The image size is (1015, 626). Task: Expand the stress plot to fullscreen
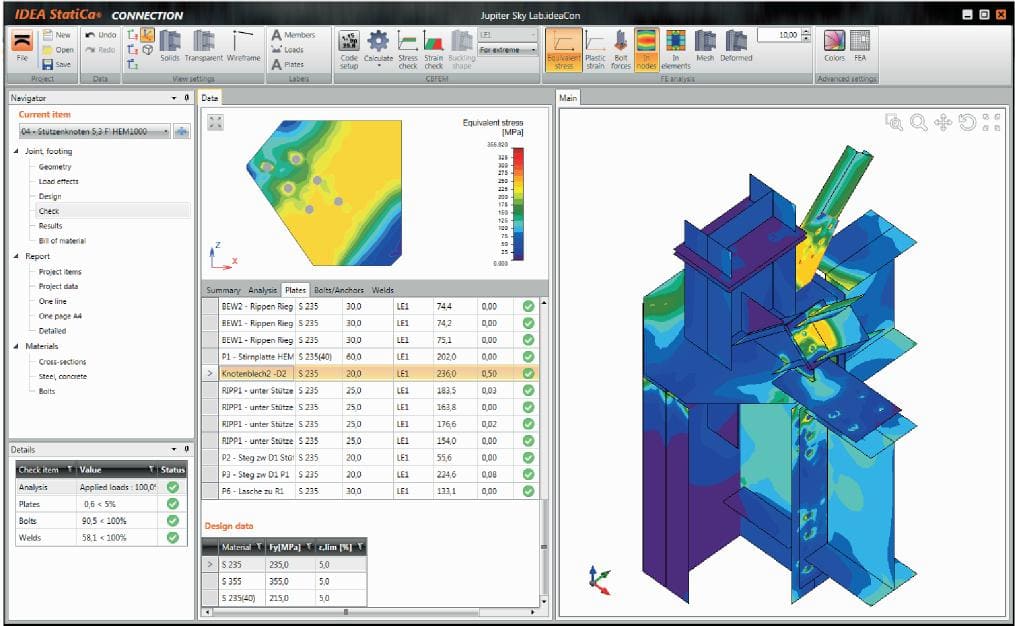pos(216,122)
